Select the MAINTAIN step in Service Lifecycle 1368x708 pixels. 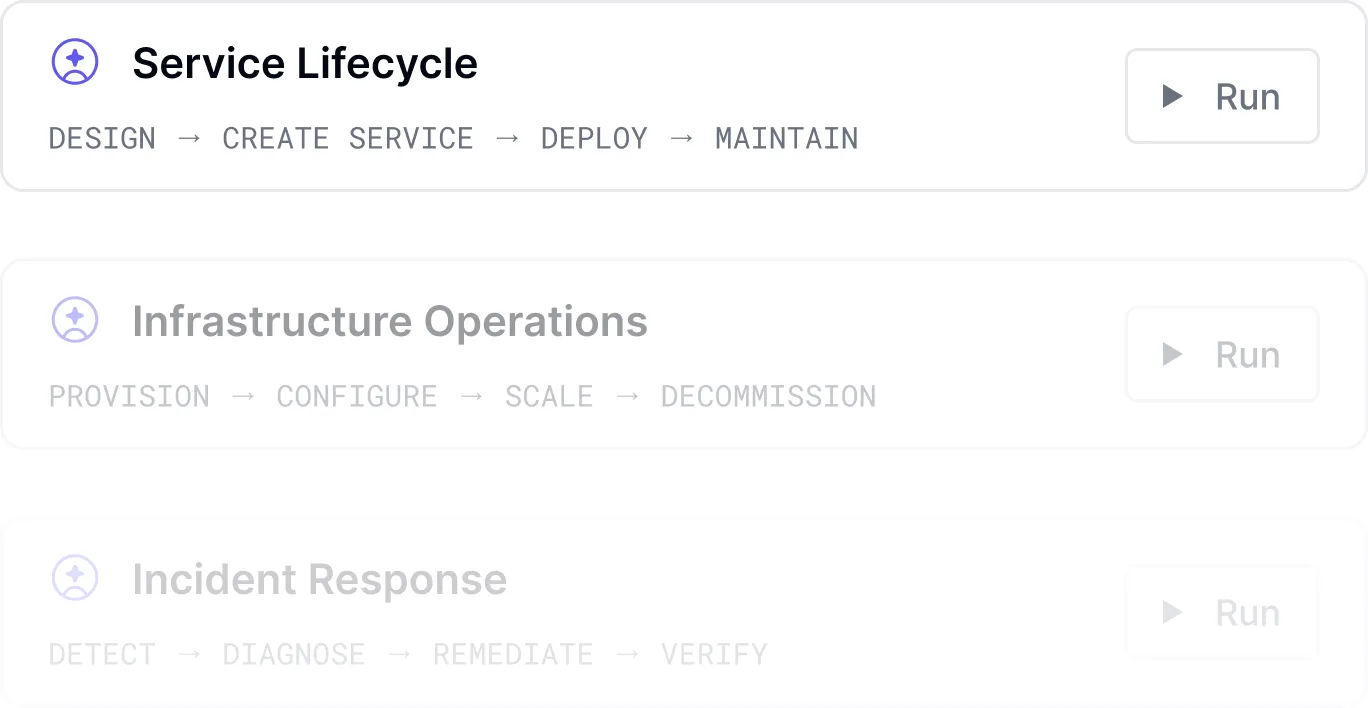pyautogui.click(x=786, y=138)
